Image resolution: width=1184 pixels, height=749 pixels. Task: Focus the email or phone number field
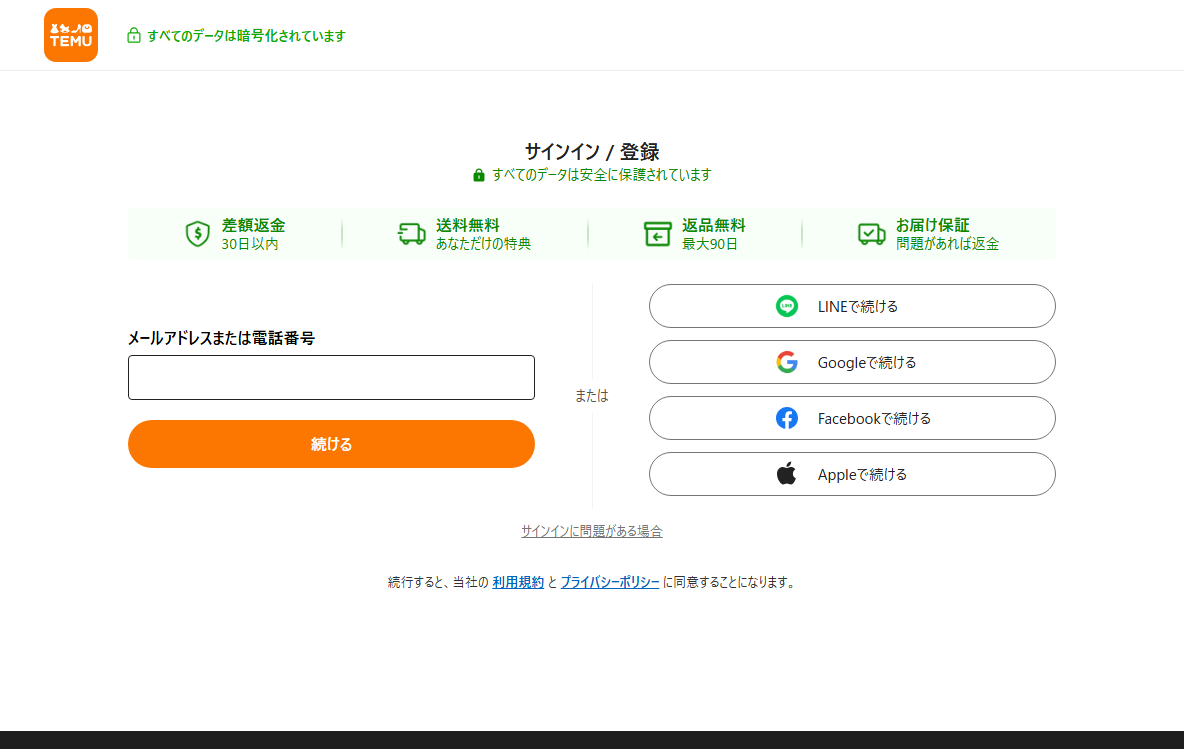pos(331,378)
